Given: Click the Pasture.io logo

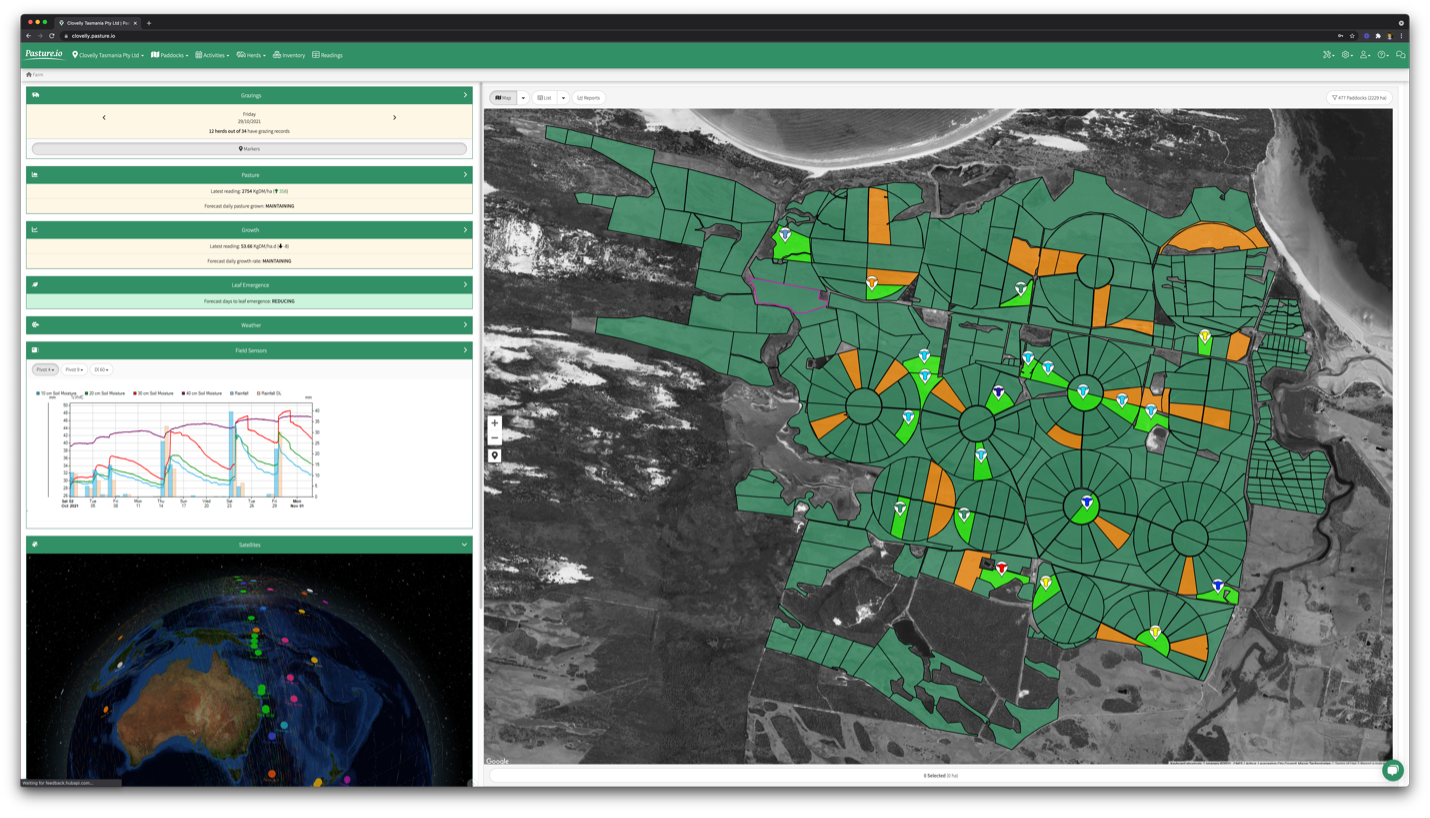Looking at the screenshot, I should pos(44,54).
